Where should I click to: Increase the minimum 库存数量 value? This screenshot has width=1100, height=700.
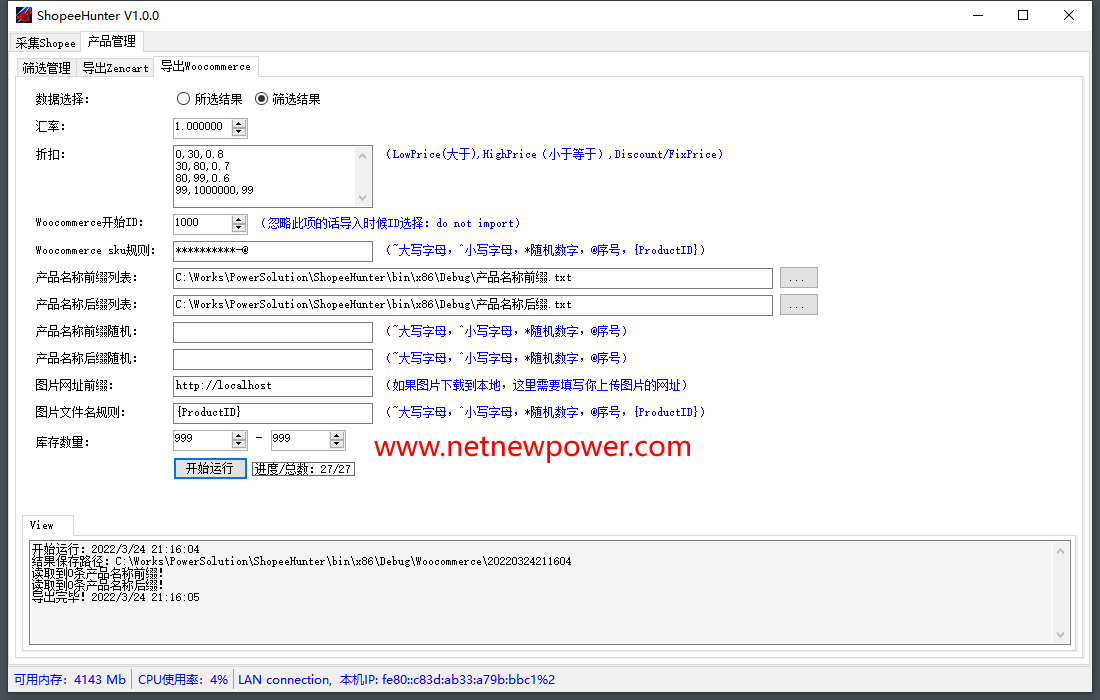[239, 435]
